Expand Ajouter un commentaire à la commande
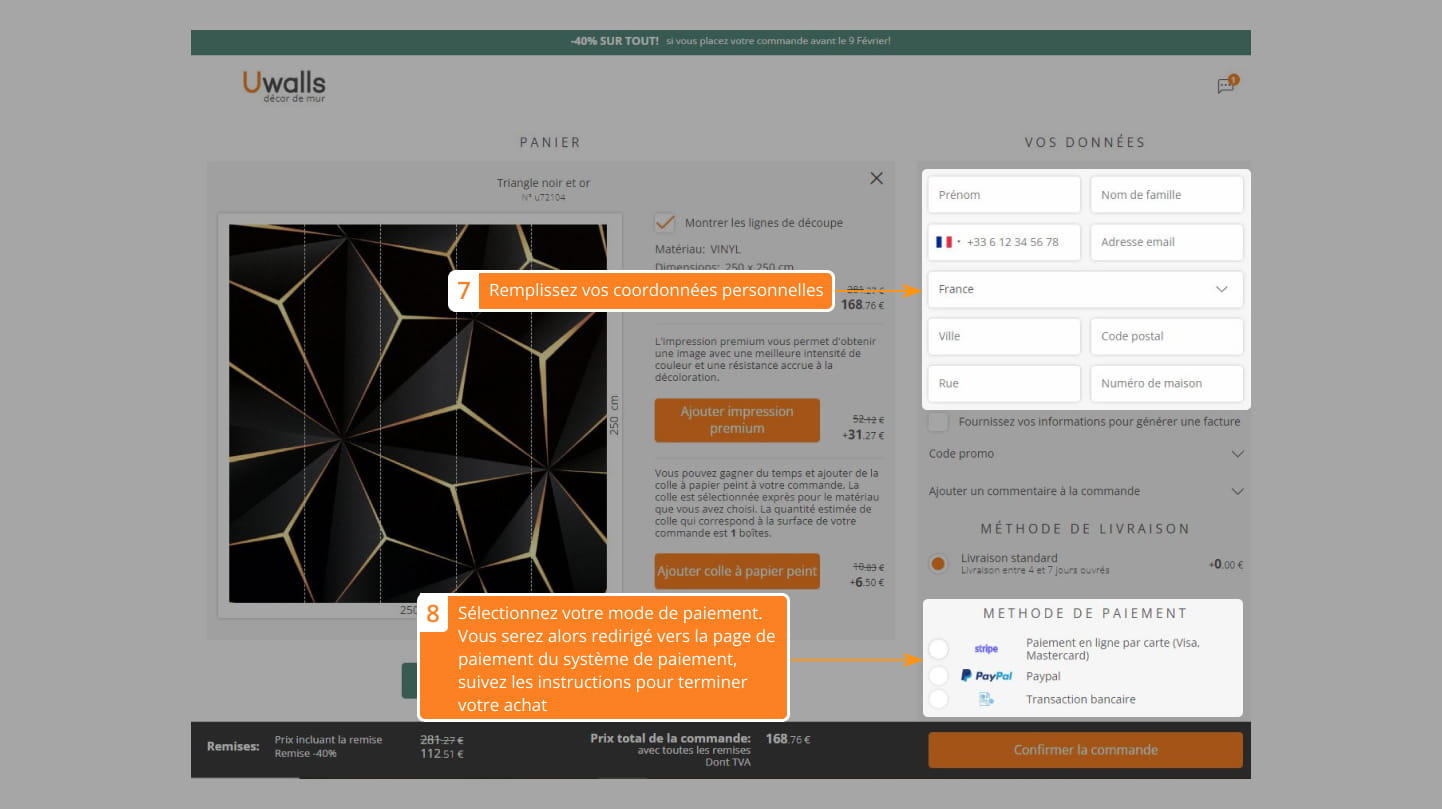1442x809 pixels. coord(1085,491)
